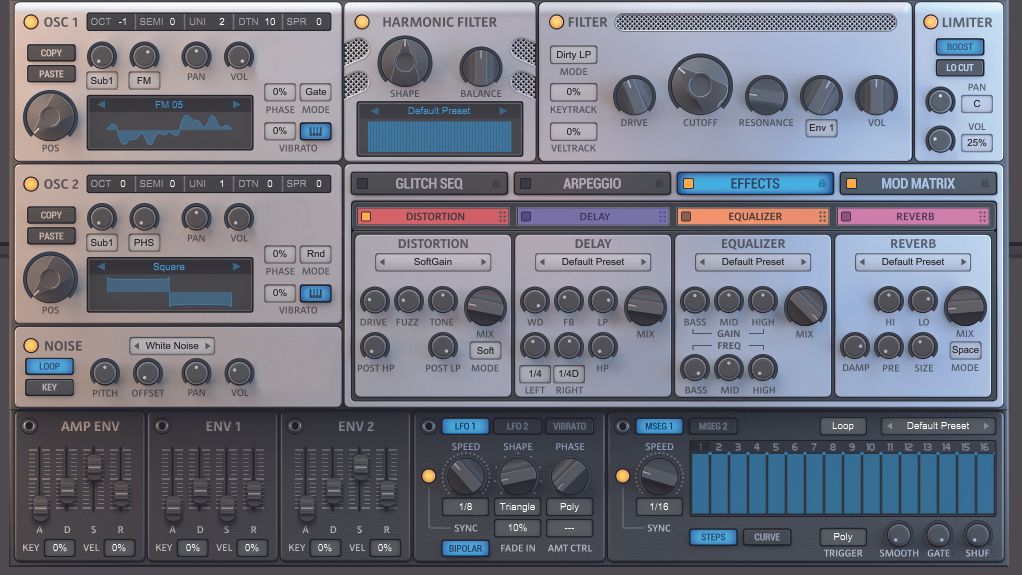Click next arrow in Harmonic Filter preset
Screen dimensions: 1022x575
pyautogui.click(x=503, y=111)
